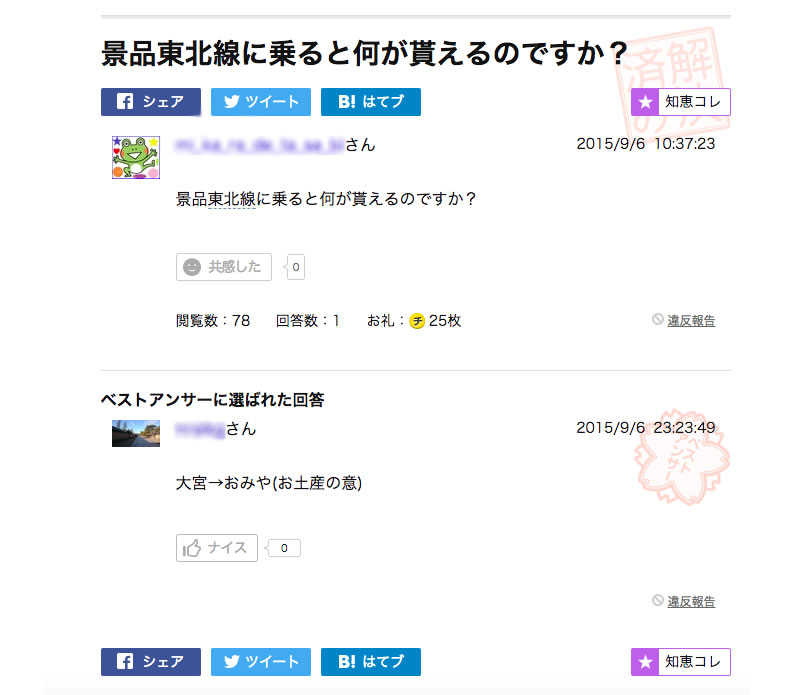Add to 知恵コレ using bottom star button
The height and width of the screenshot is (695, 800).
point(680,662)
